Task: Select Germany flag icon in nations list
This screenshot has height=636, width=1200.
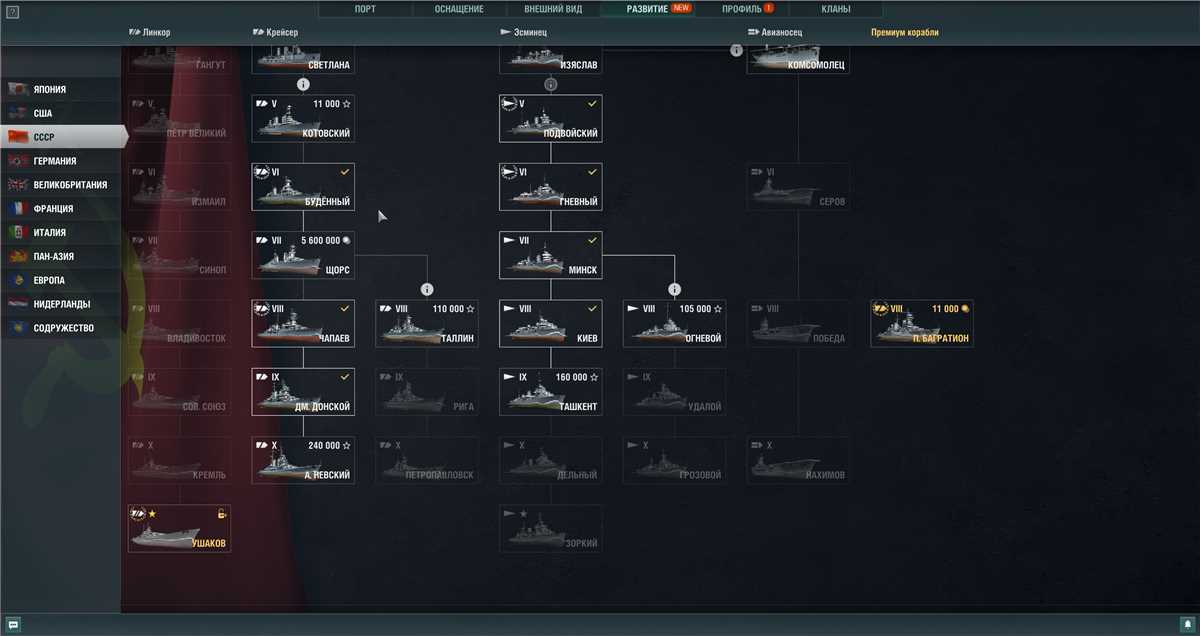Action: click(17, 161)
